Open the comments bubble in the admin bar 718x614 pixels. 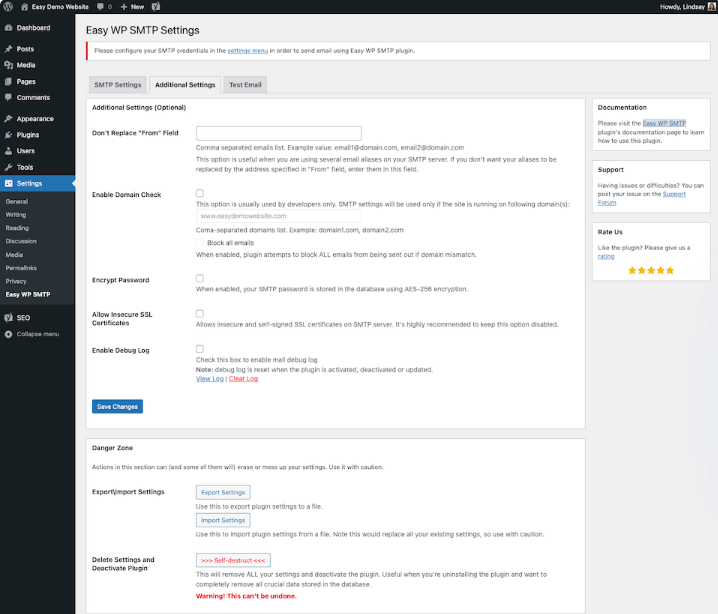click(100, 7)
